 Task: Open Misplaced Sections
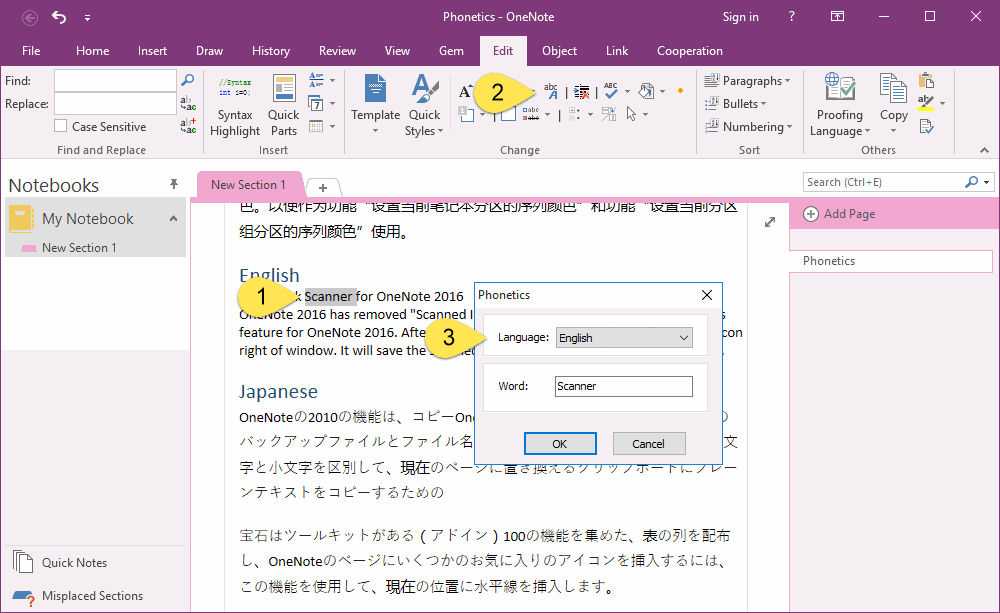pyautogui.click(x=77, y=596)
